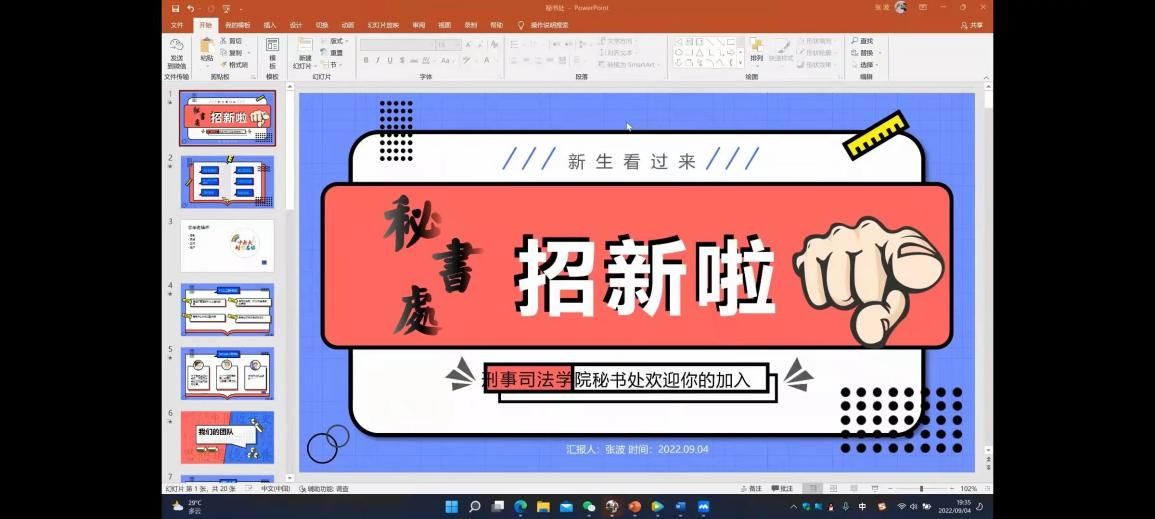Expand the Select (选择) dropdown
Viewport: 1155px width, 519px height.
[x=867, y=65]
